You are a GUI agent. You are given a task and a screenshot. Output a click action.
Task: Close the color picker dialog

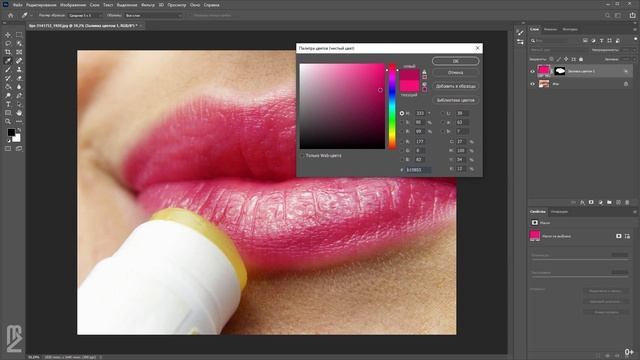coord(478,48)
